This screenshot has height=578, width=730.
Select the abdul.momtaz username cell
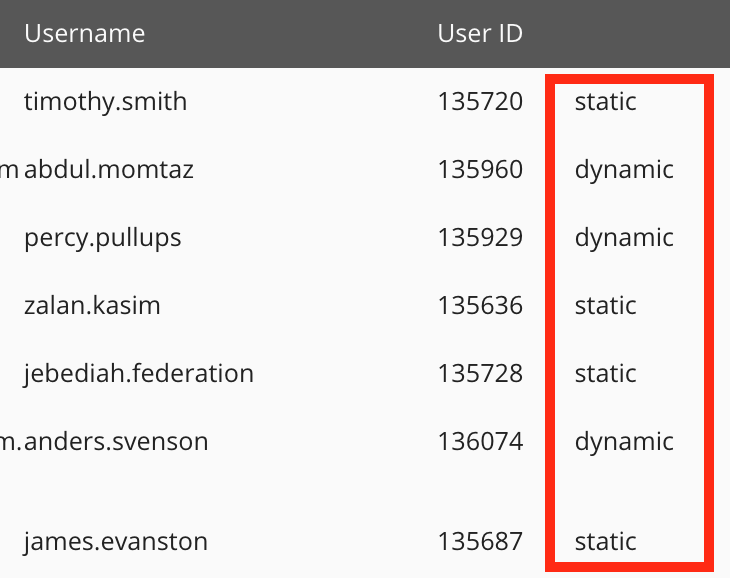109,169
